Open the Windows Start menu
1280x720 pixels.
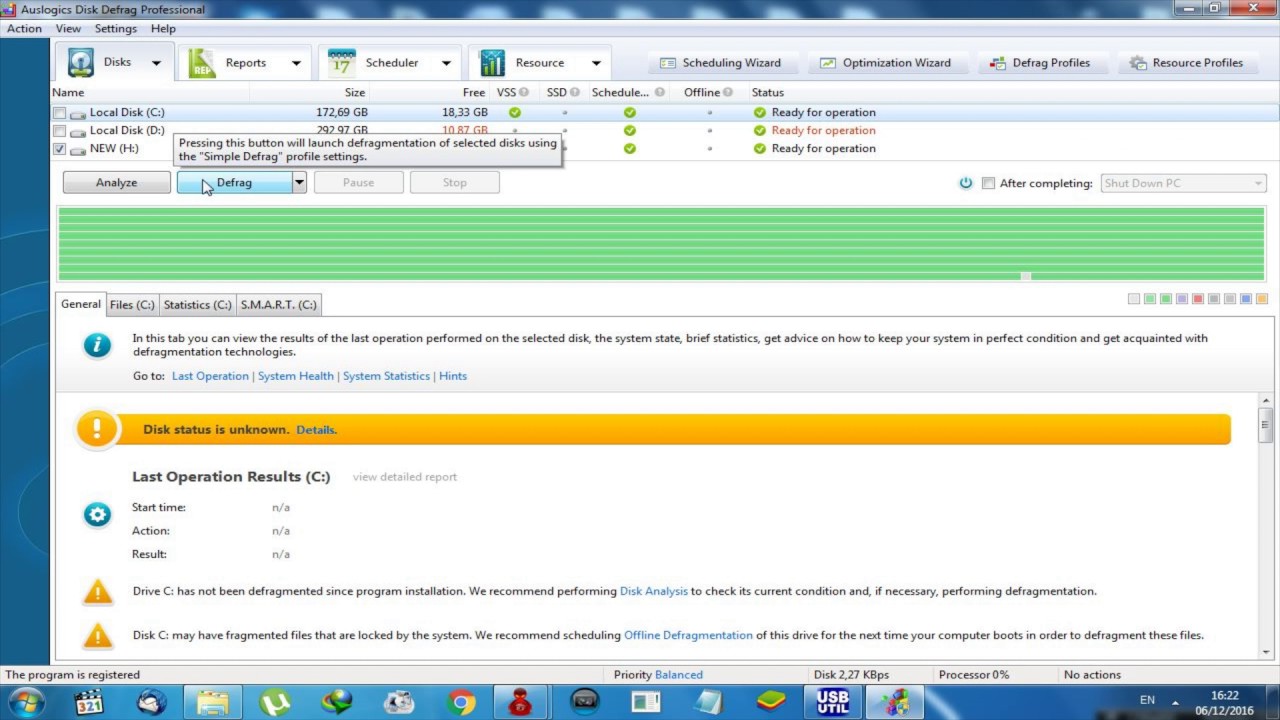tap(26, 701)
